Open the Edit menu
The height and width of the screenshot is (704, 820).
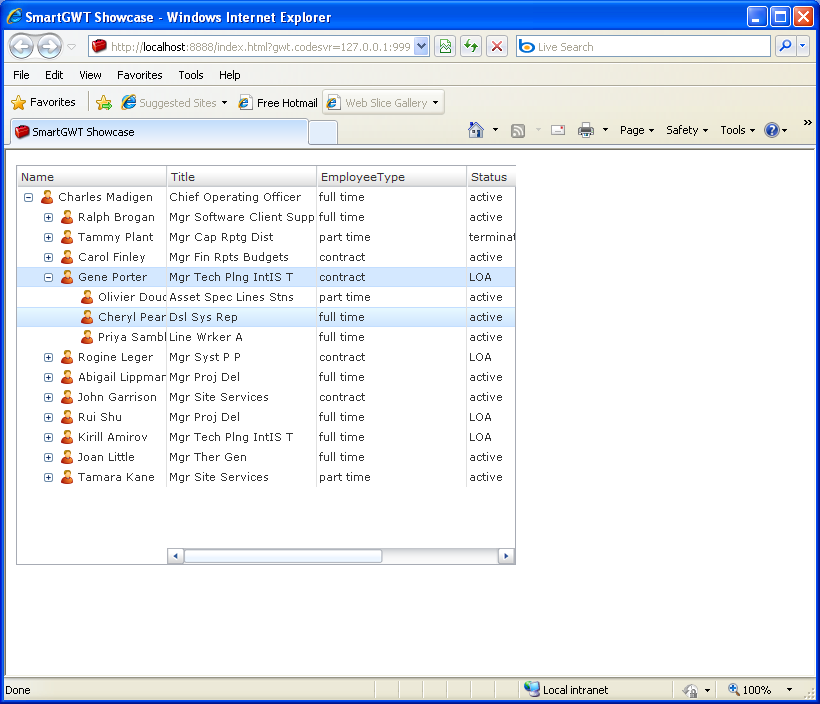(x=54, y=75)
